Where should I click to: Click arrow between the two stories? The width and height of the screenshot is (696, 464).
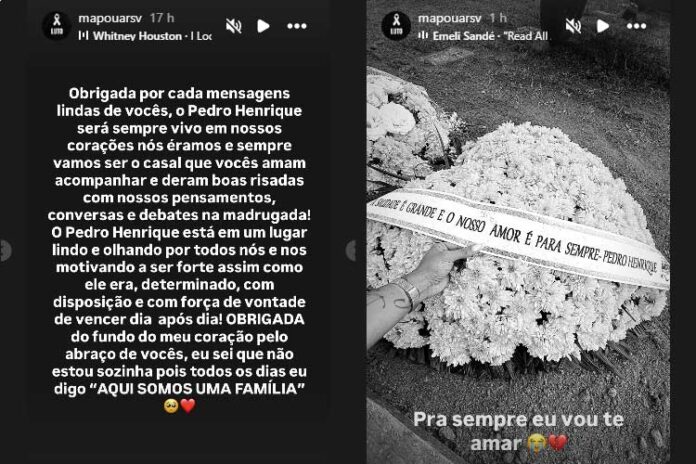click(x=352, y=250)
